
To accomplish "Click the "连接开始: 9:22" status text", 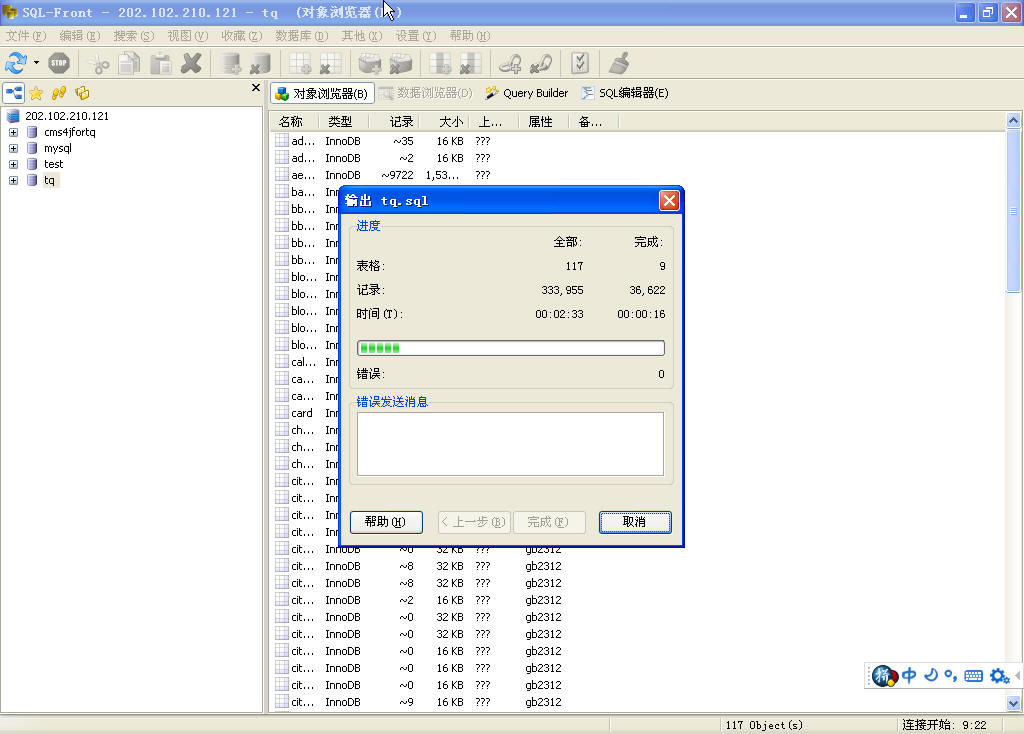I will coord(944,725).
